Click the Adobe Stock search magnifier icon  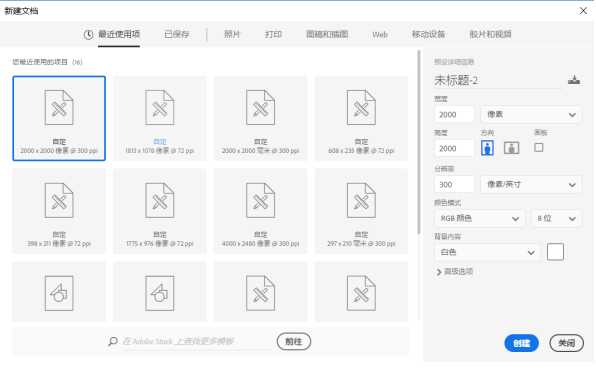point(113,341)
